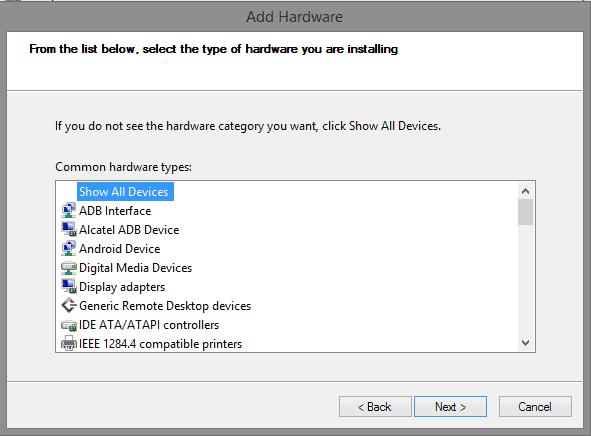Click the Alcatel ADB Device icon
Image resolution: width=591 pixels, height=436 pixels.
click(x=69, y=229)
